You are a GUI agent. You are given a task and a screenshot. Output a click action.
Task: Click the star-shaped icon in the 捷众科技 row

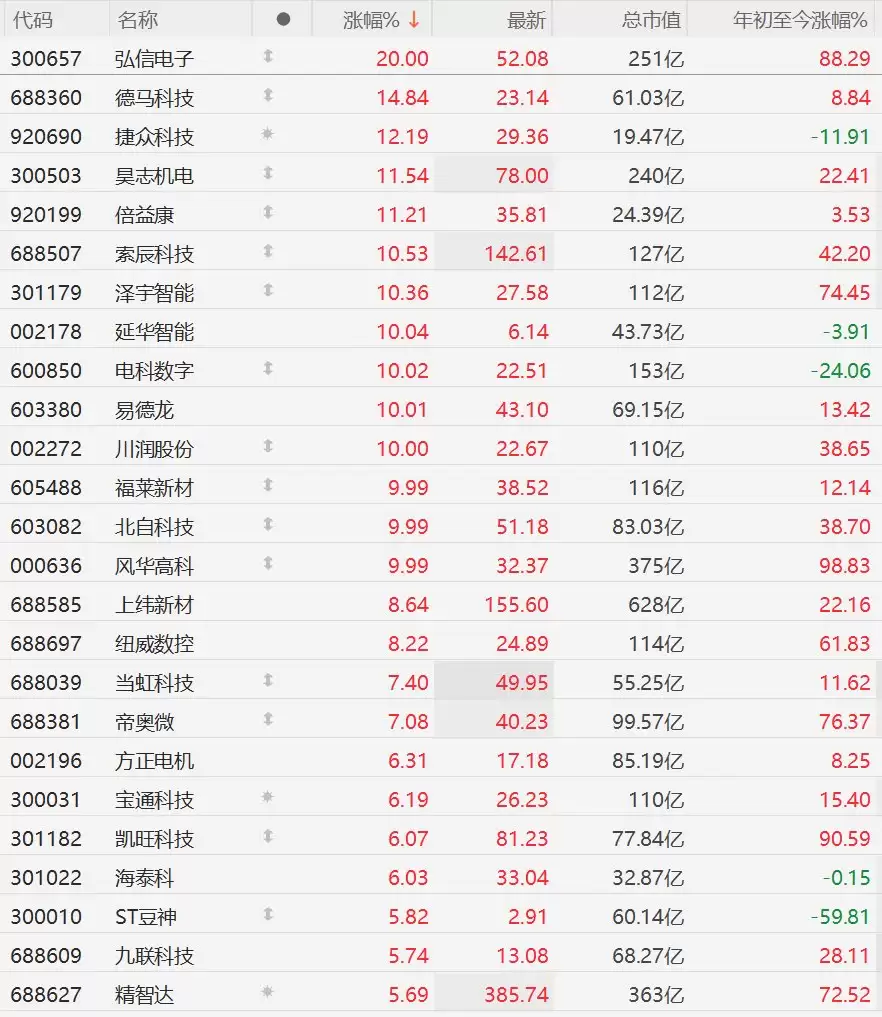(x=267, y=134)
